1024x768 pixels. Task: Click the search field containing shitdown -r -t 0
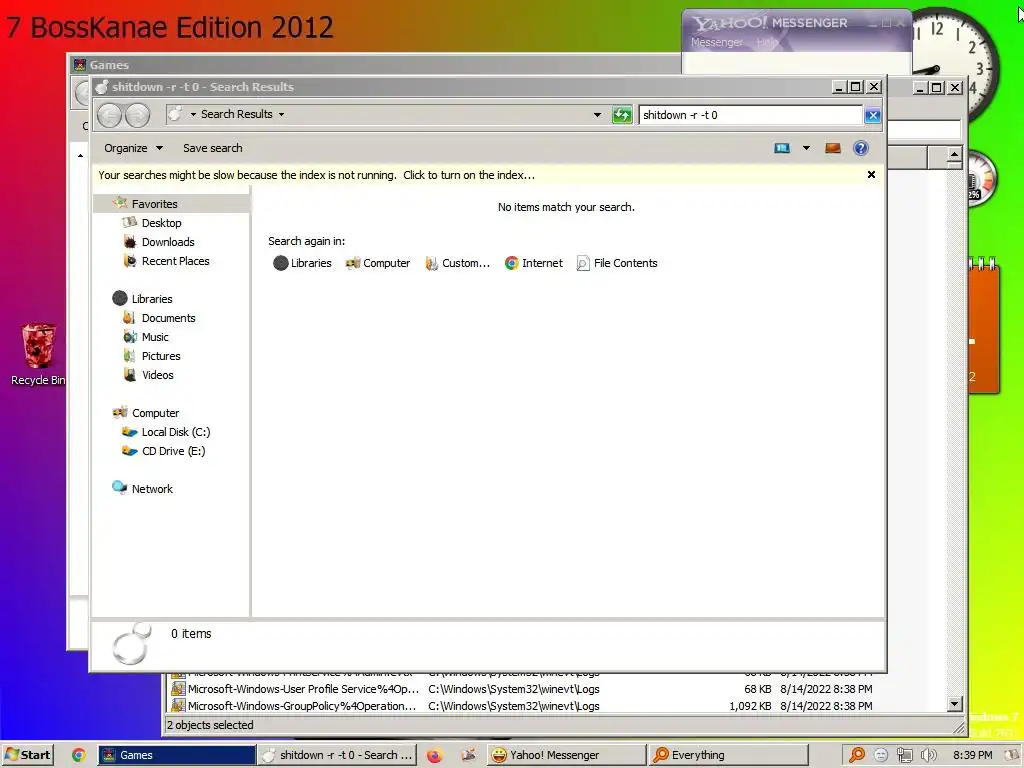pyautogui.click(x=750, y=115)
